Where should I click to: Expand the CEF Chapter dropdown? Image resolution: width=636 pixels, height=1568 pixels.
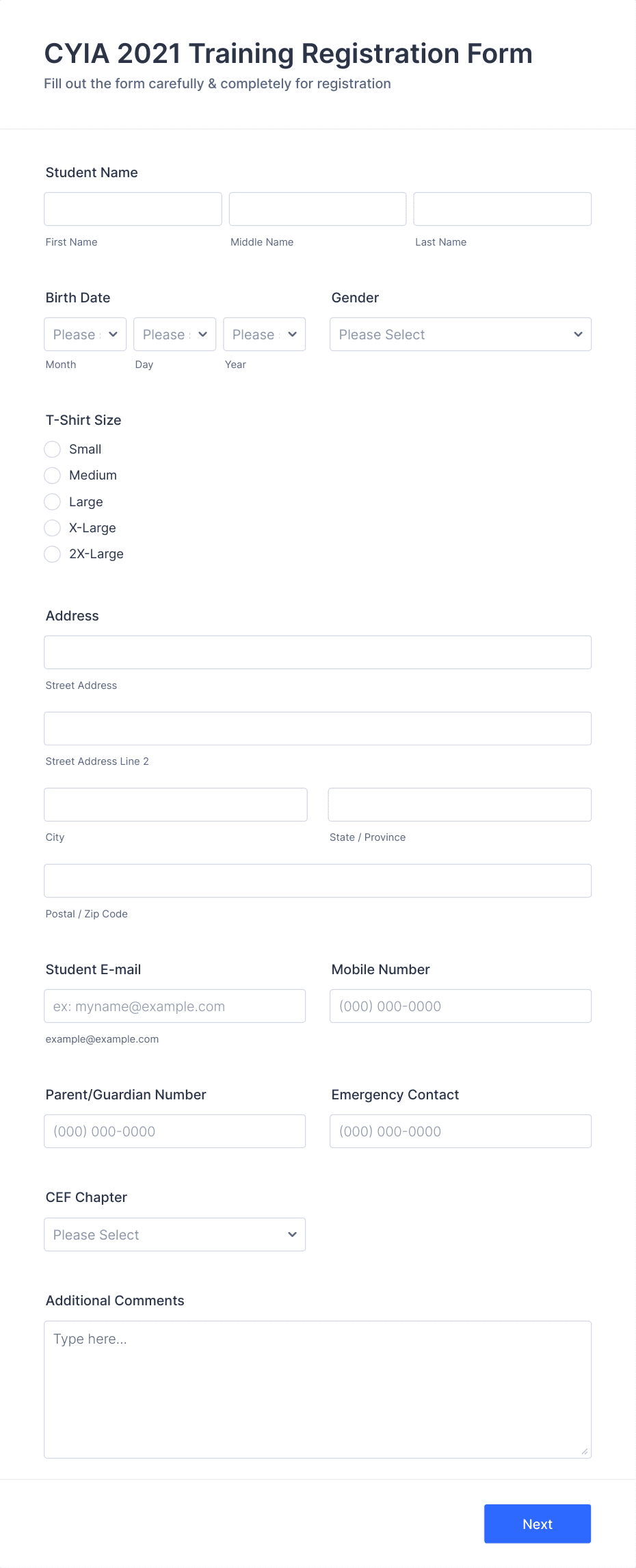tap(174, 1234)
